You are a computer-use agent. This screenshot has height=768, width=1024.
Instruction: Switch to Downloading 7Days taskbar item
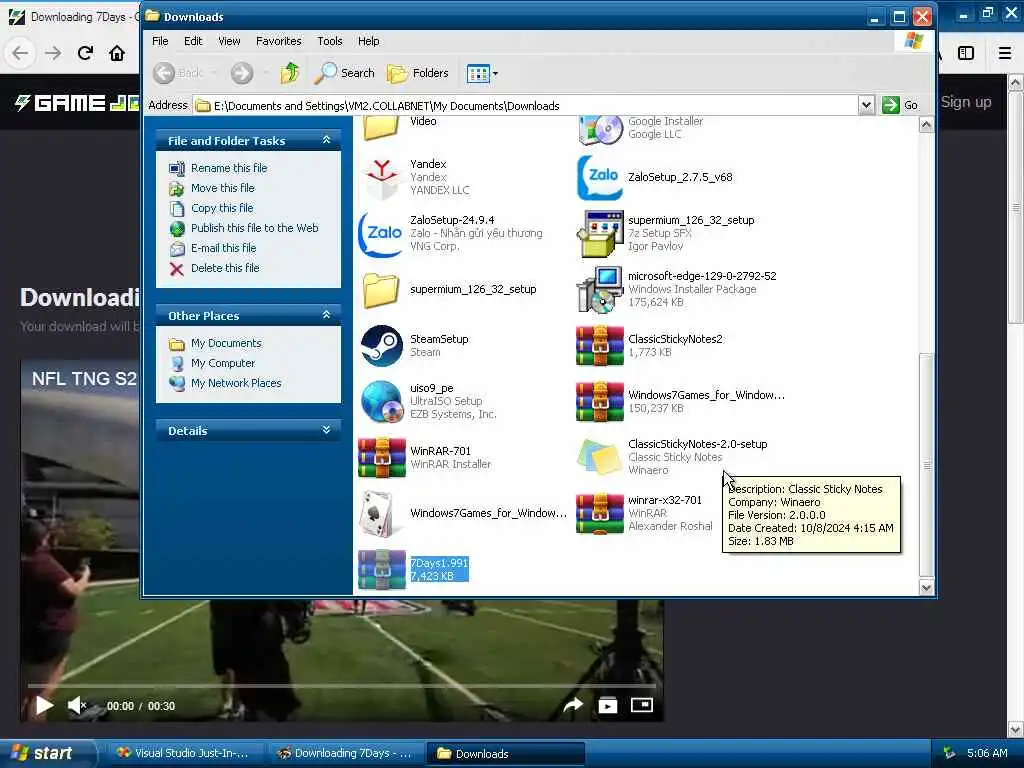click(x=345, y=753)
